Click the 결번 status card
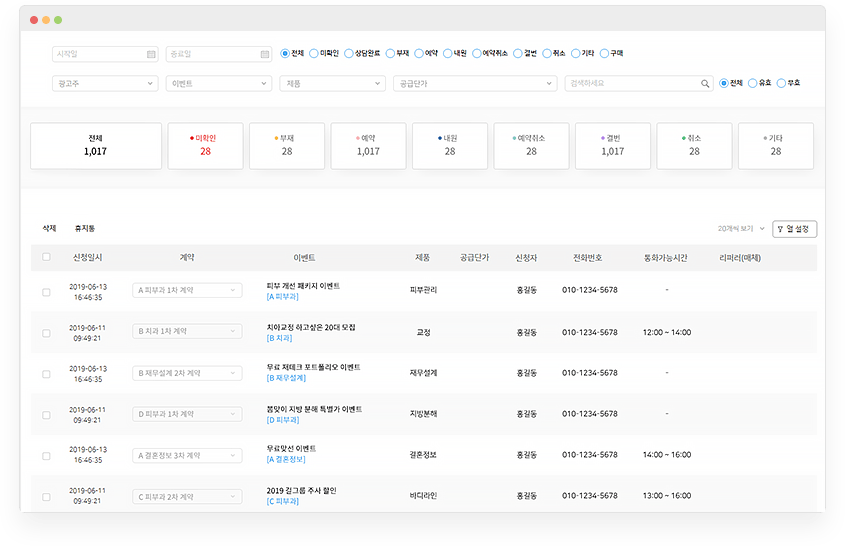Screen dimensions: 845x546 click(x=613, y=145)
